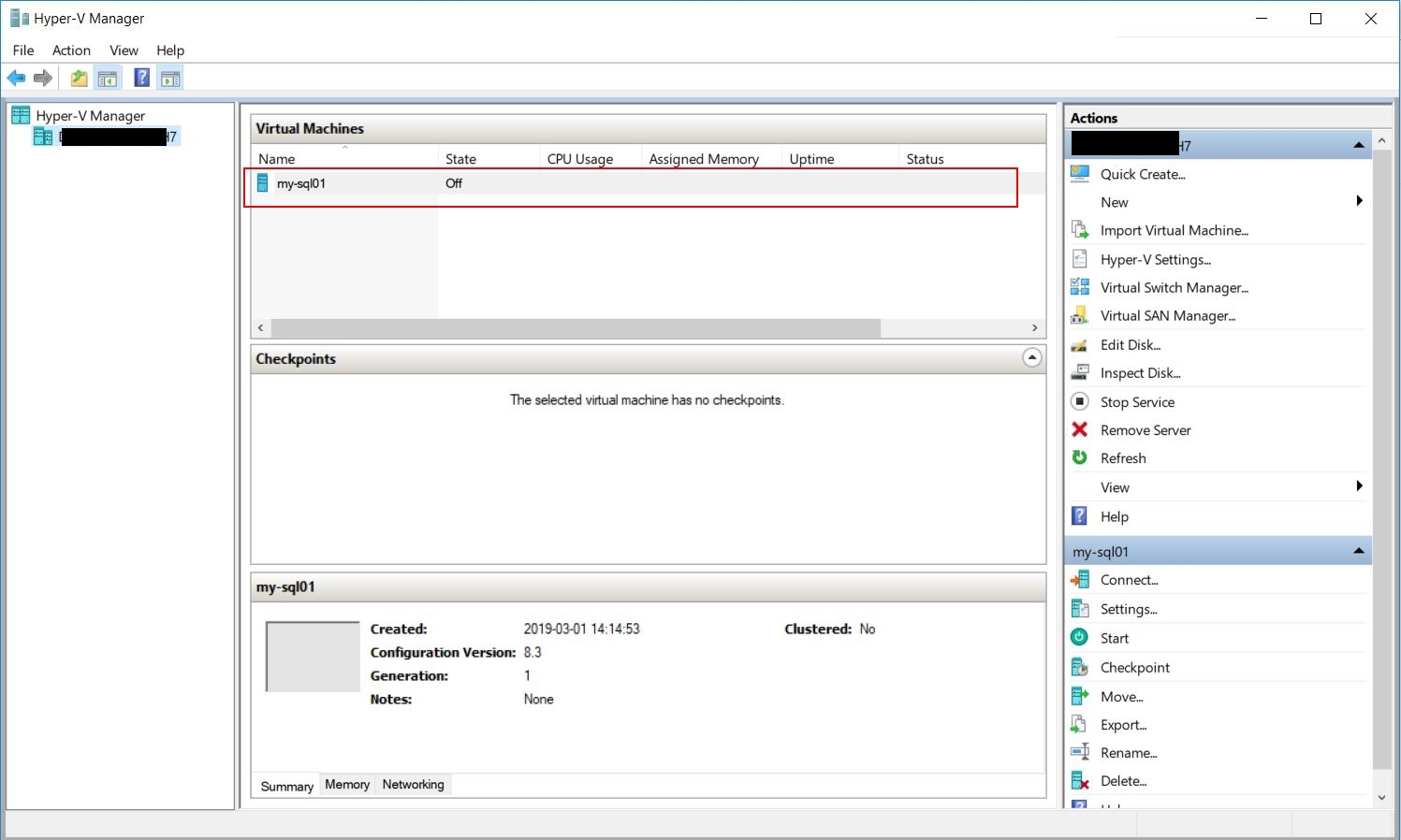Click the Edit Disk icon

click(1080, 345)
